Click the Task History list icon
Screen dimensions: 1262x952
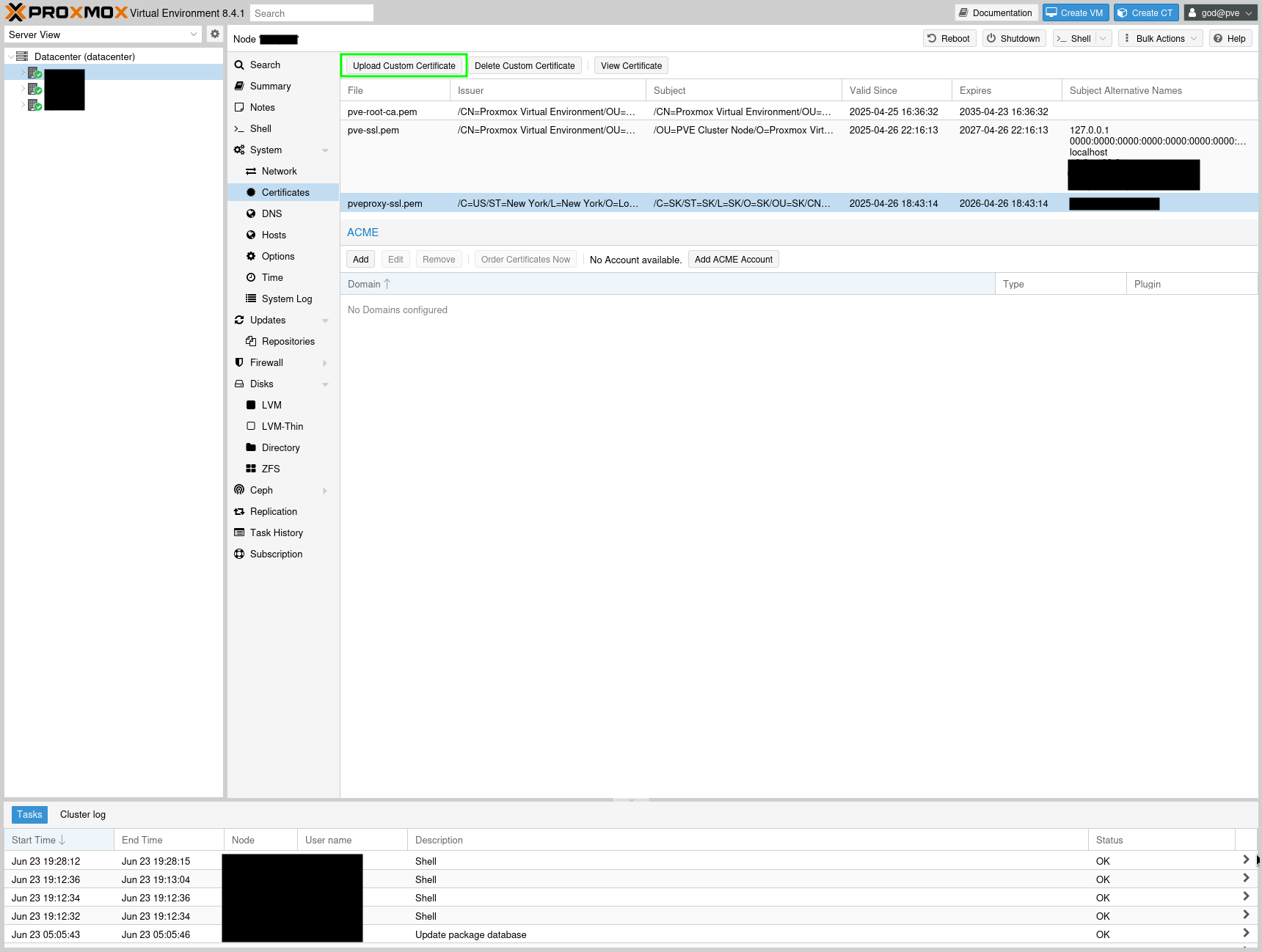coord(239,532)
